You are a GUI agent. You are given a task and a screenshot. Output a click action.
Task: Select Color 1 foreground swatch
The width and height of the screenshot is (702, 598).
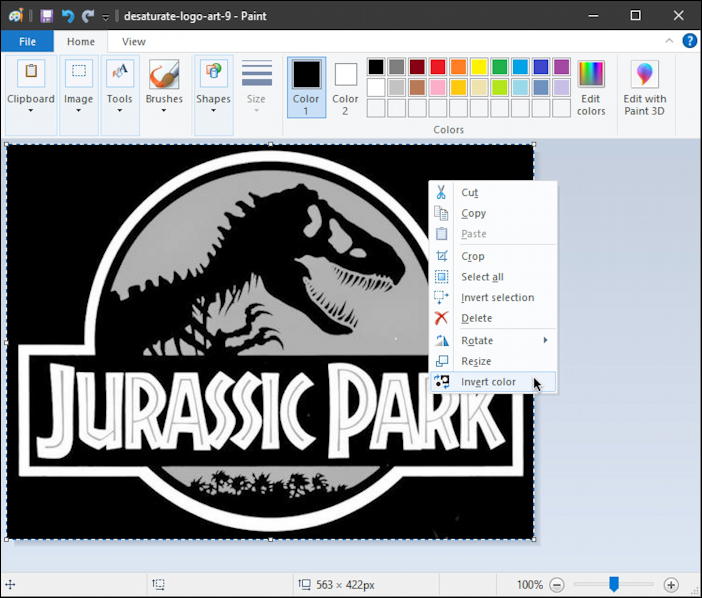coord(306,86)
